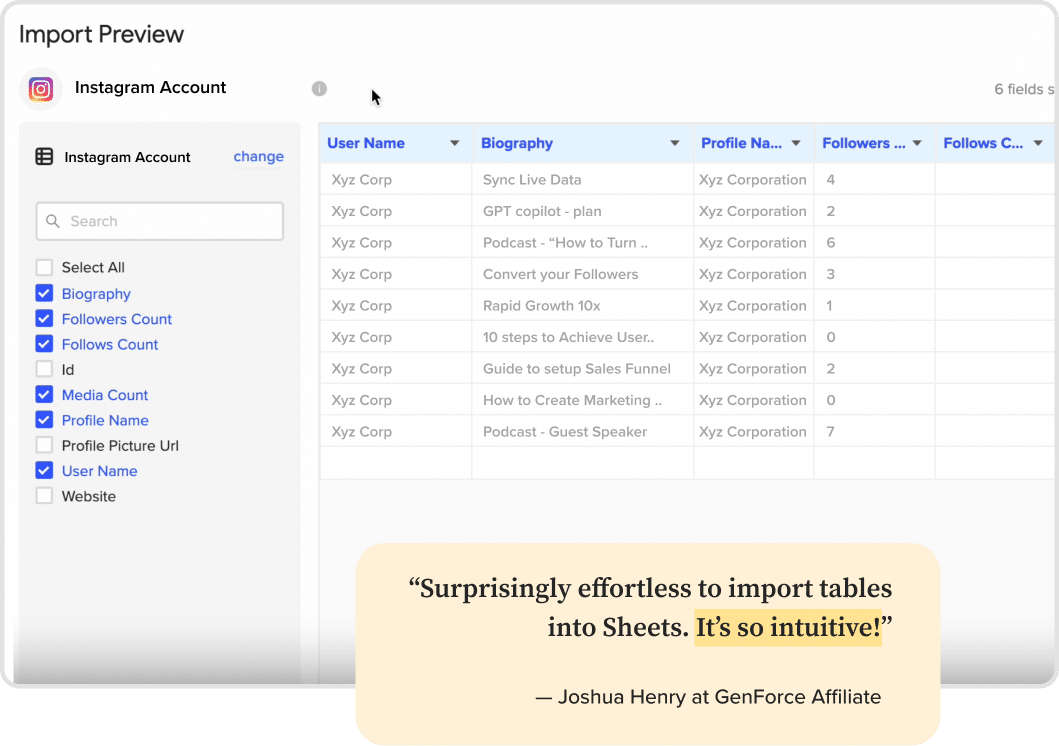Screen dimensions: 1059x746
Task: Select the 'How to Create Marketing ..' cell
Action: click(x=583, y=400)
